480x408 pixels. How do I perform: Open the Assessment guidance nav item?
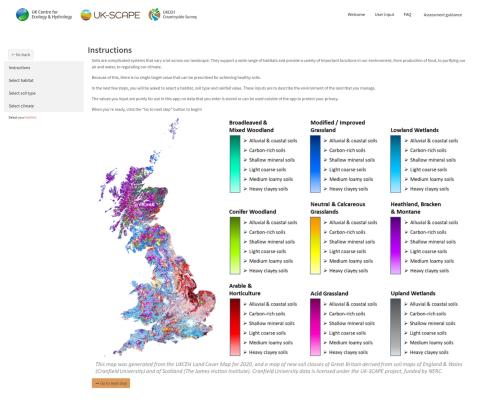pos(443,15)
